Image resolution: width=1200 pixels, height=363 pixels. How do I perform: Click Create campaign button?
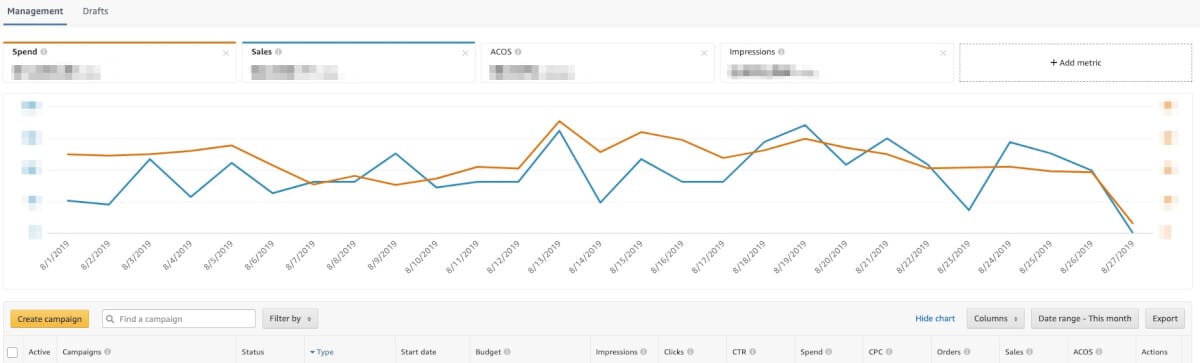pyautogui.click(x=50, y=319)
